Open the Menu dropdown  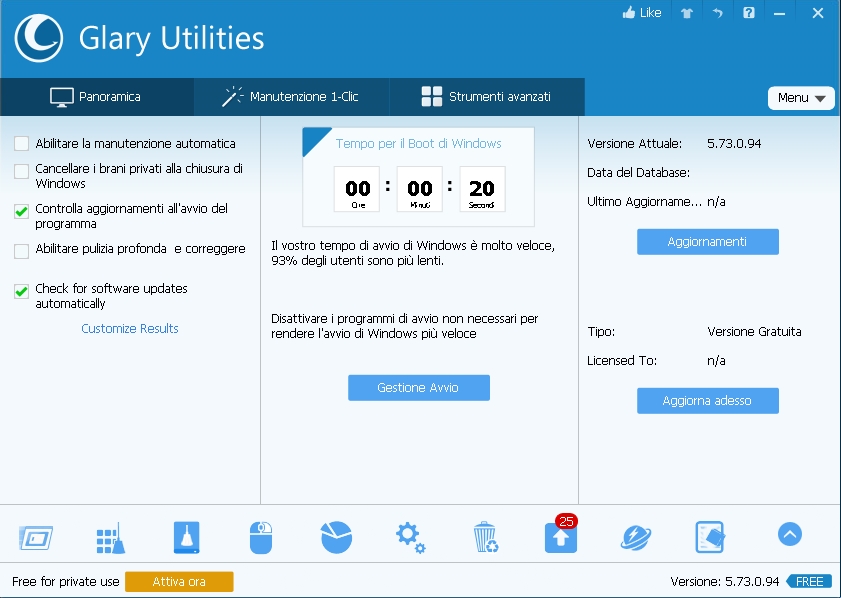tap(801, 98)
